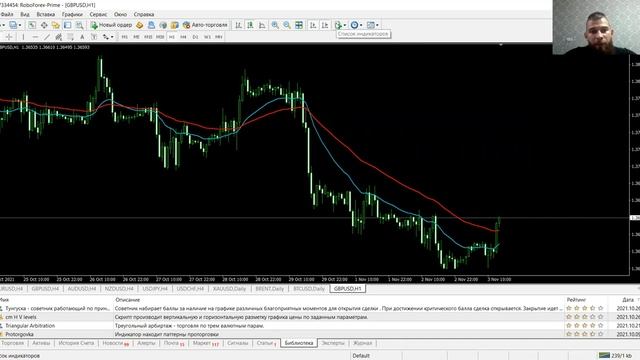This screenshot has height=360, width=640.
Task: Toggle the Auto-trading button
Action: [x=205, y=25]
